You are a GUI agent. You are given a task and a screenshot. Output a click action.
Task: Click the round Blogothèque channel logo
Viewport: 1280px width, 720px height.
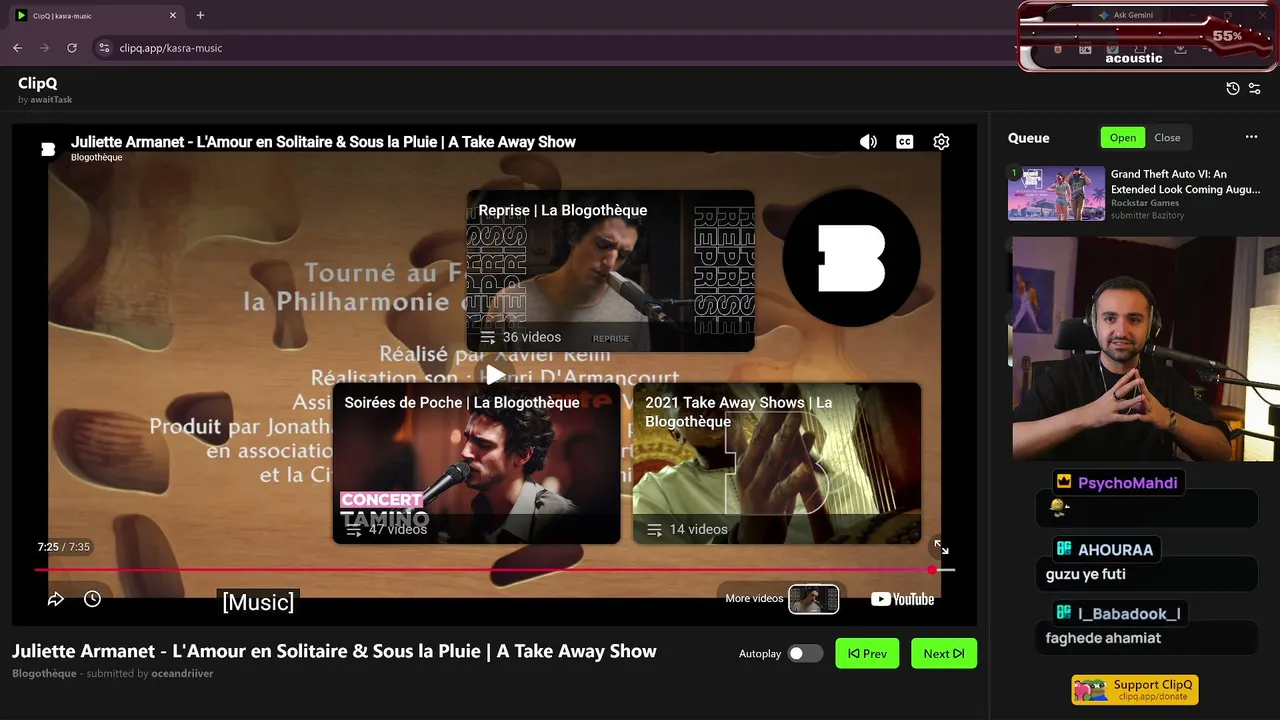(x=851, y=258)
